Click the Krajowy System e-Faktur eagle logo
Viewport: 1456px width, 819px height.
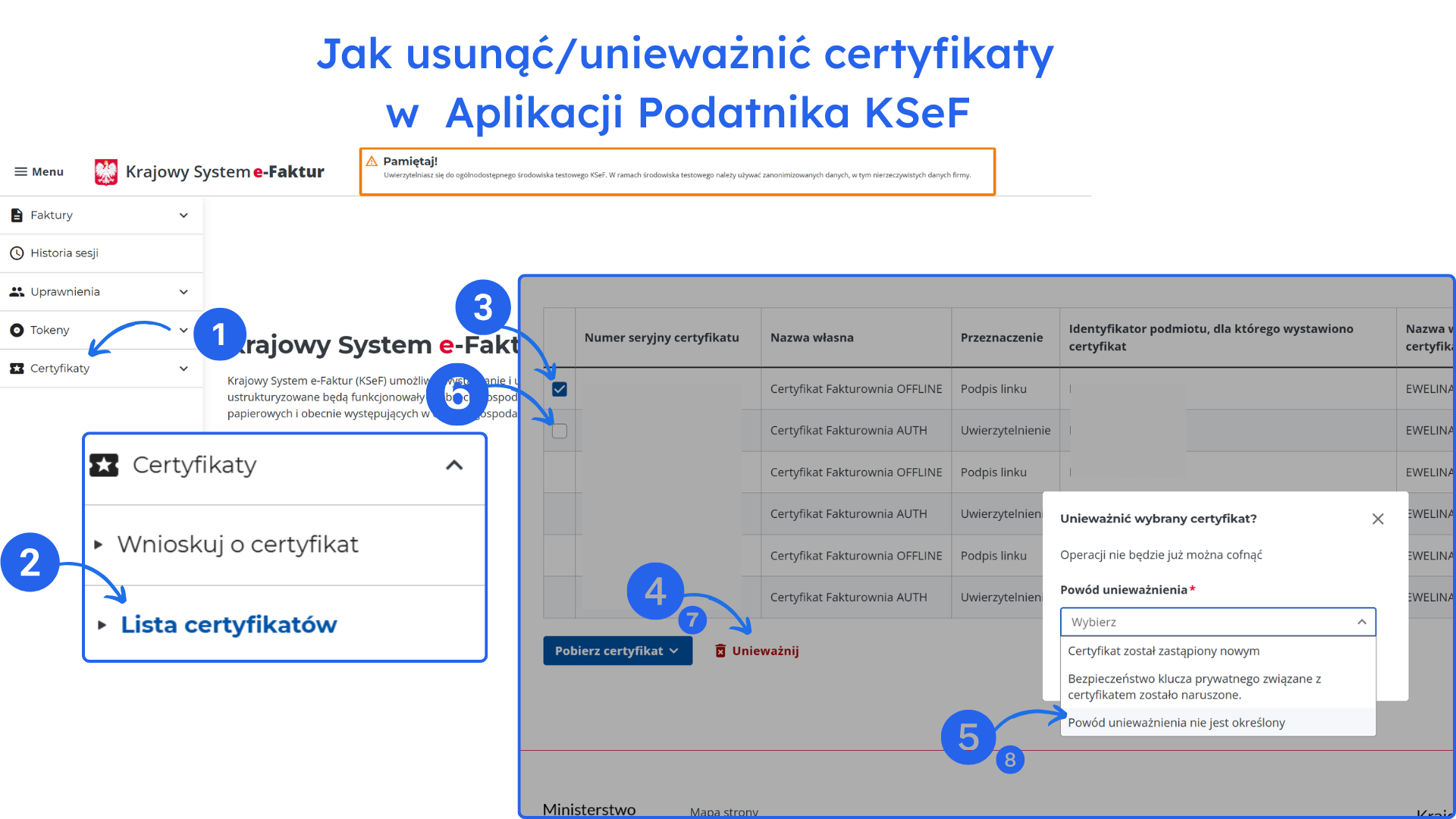click(106, 171)
